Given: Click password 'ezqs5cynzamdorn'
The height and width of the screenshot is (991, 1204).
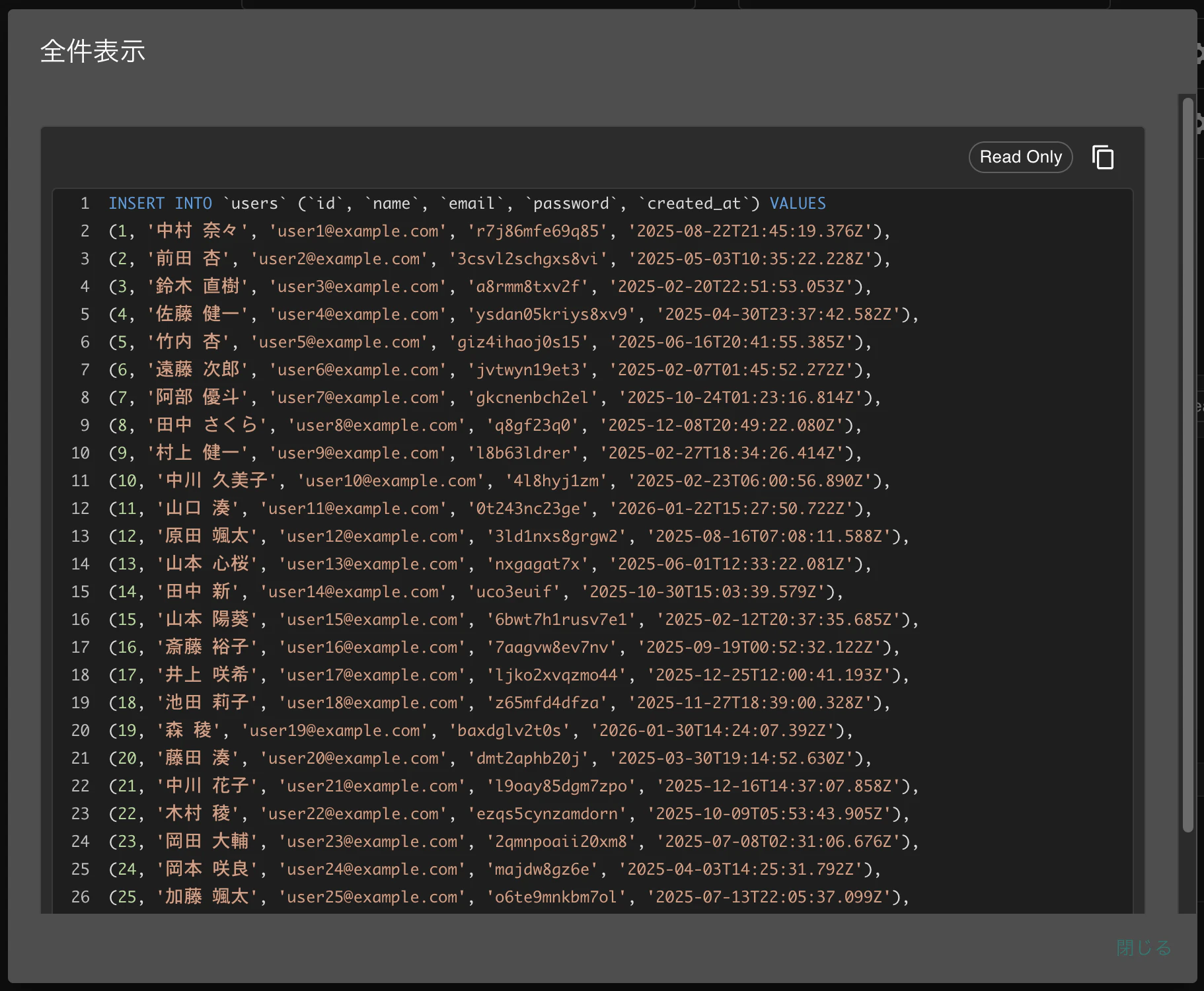Looking at the screenshot, I should (x=546, y=814).
